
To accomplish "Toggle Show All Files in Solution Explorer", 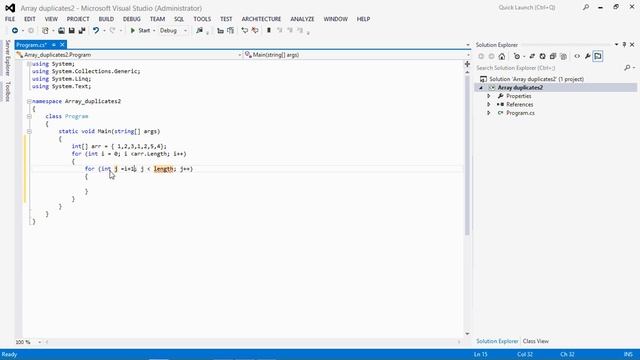I will pyautogui.click(x=563, y=57).
